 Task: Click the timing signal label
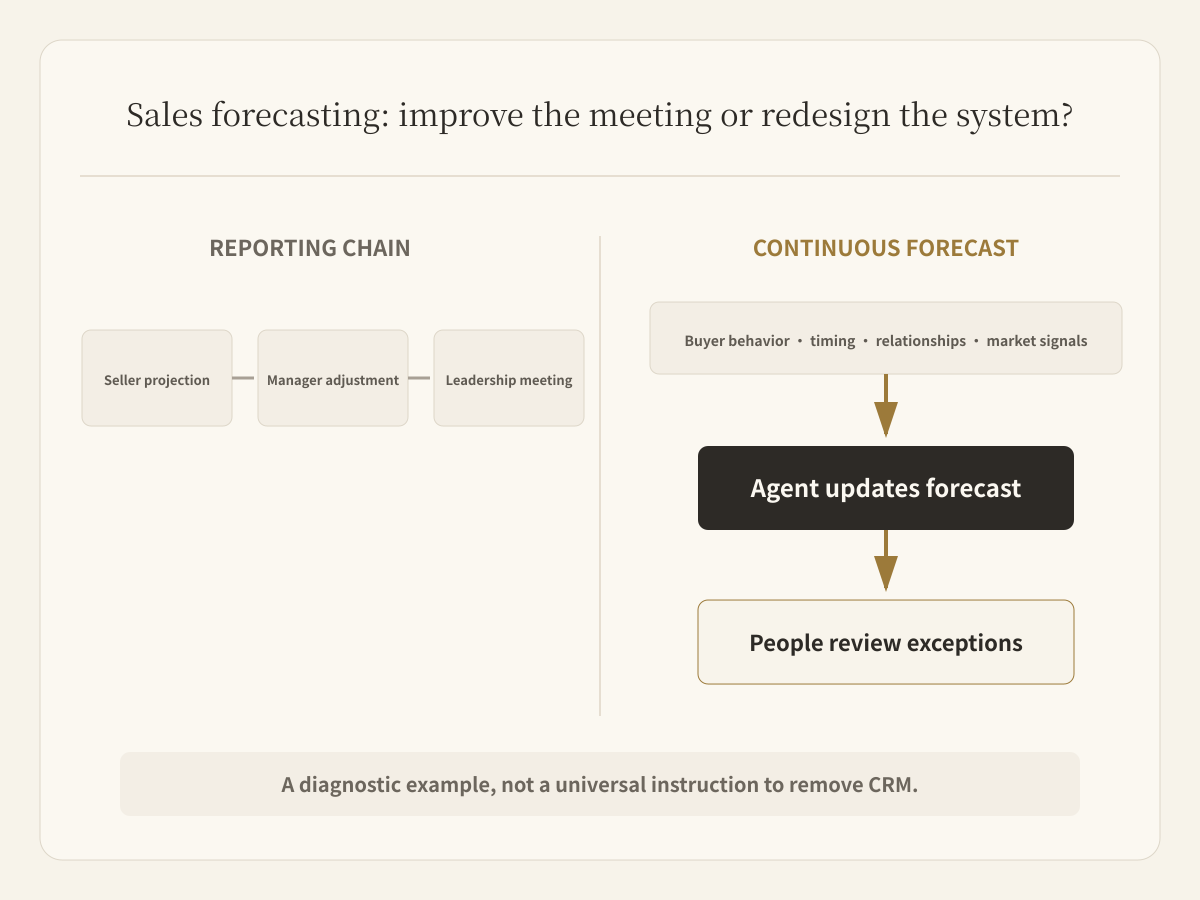(x=833, y=341)
